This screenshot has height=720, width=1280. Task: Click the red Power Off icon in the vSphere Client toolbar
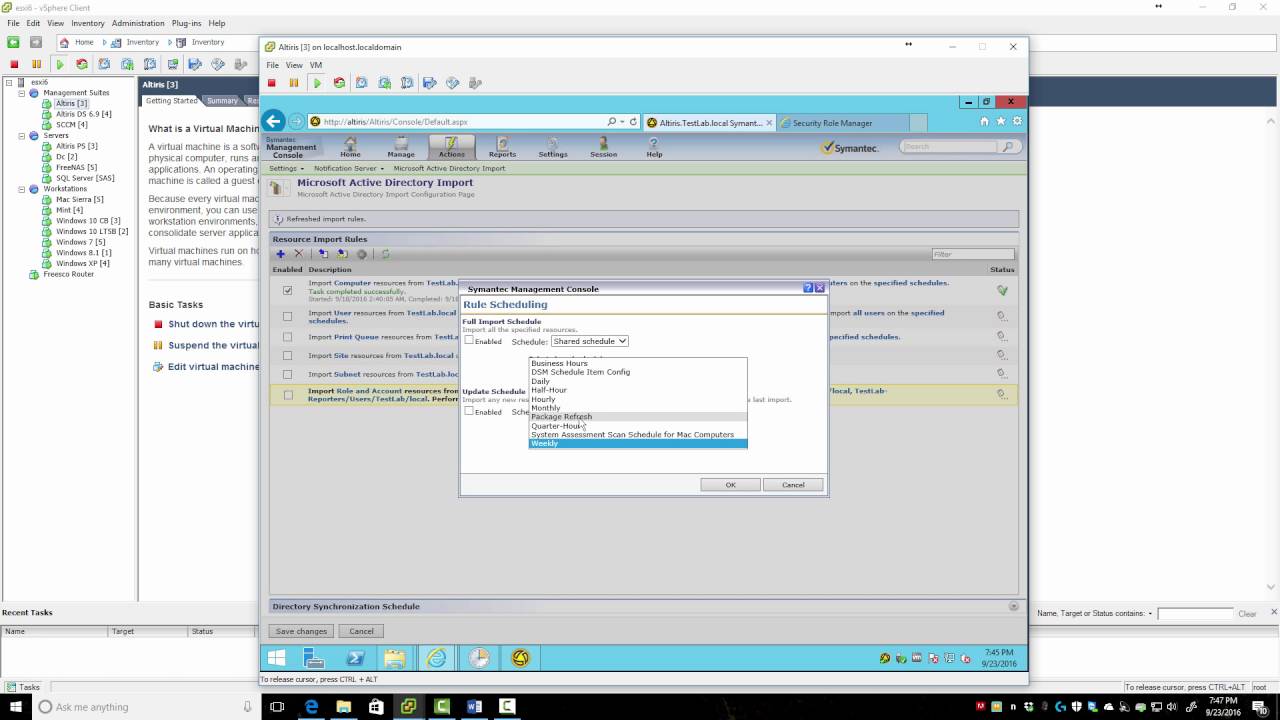[x=14, y=64]
